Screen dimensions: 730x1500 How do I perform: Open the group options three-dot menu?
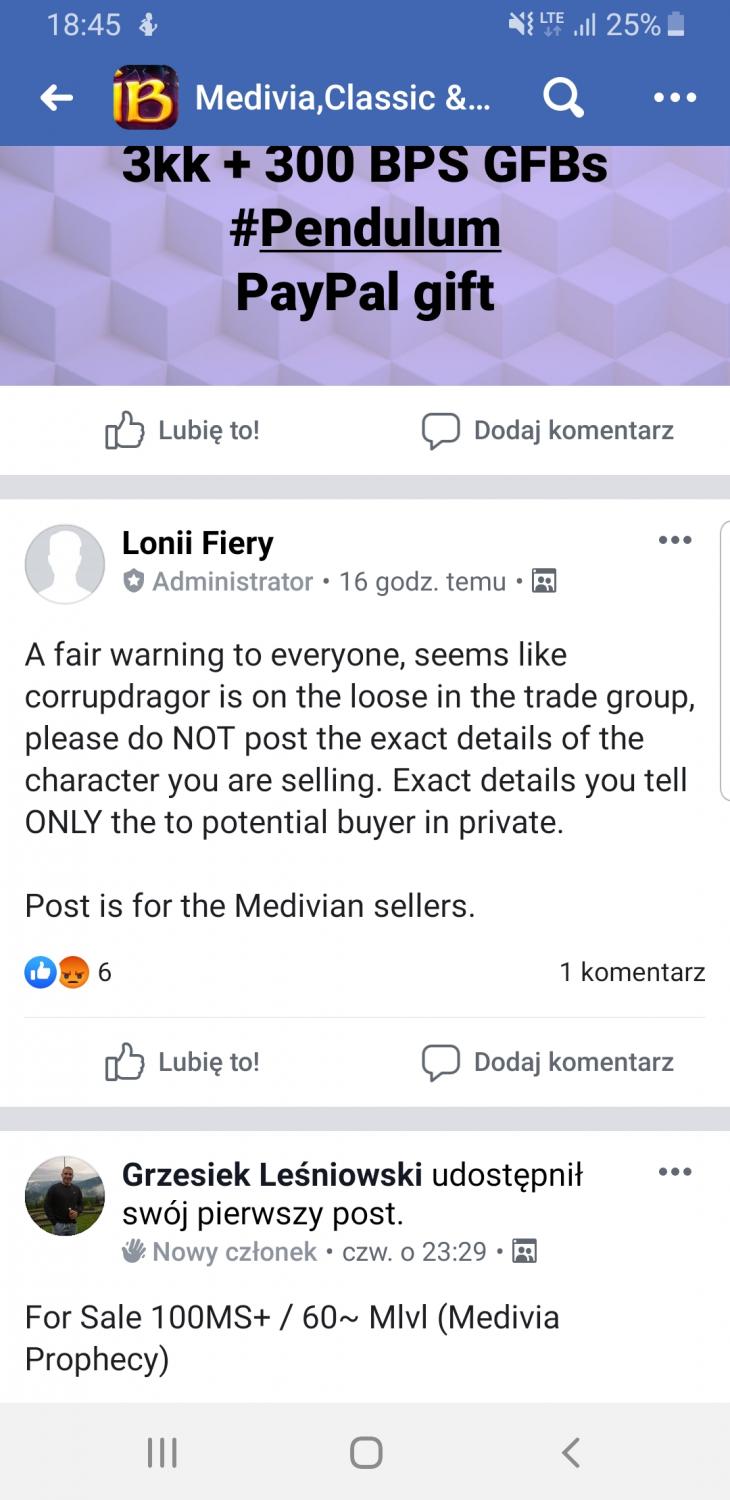(674, 98)
